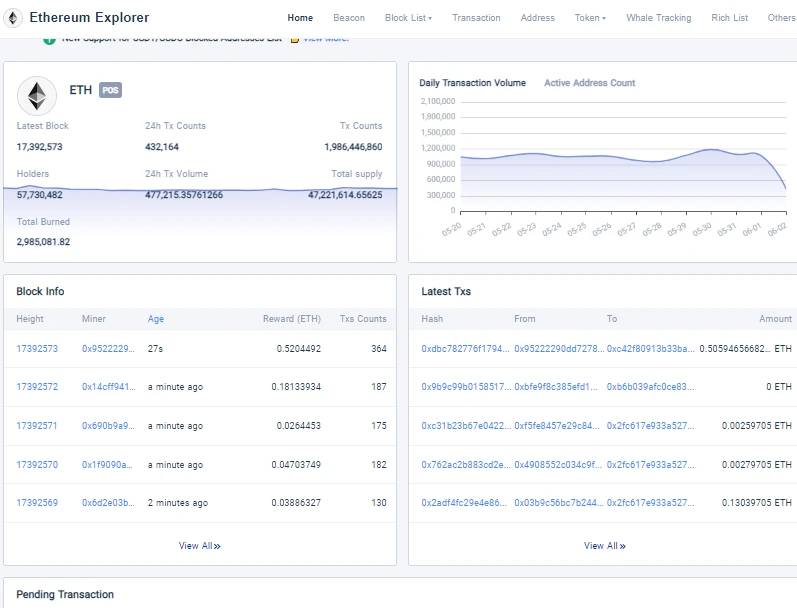Open miner address 0x14cff941
The height and width of the screenshot is (608, 797).
point(107,387)
